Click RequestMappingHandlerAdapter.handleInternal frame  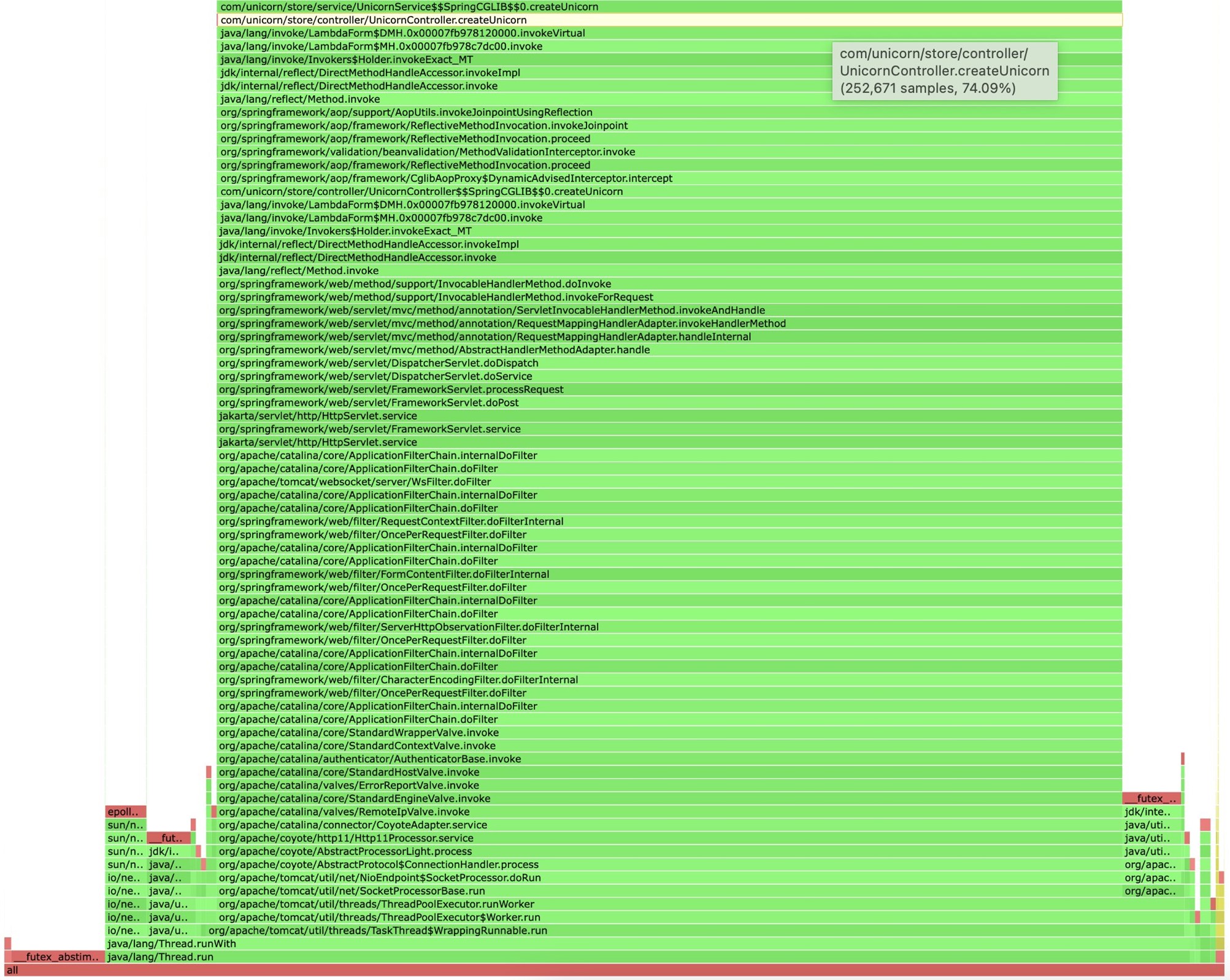(669, 337)
